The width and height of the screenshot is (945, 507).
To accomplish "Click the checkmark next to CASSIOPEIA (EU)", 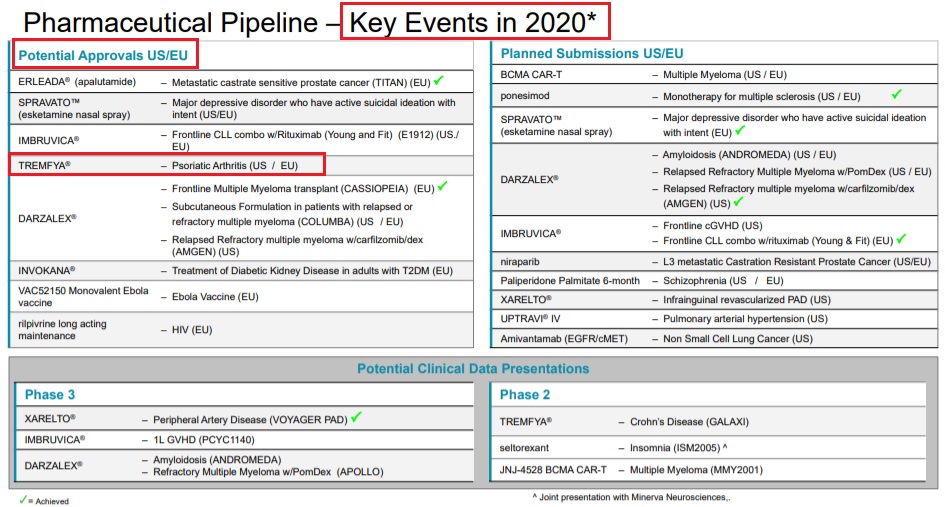I will (442, 186).
